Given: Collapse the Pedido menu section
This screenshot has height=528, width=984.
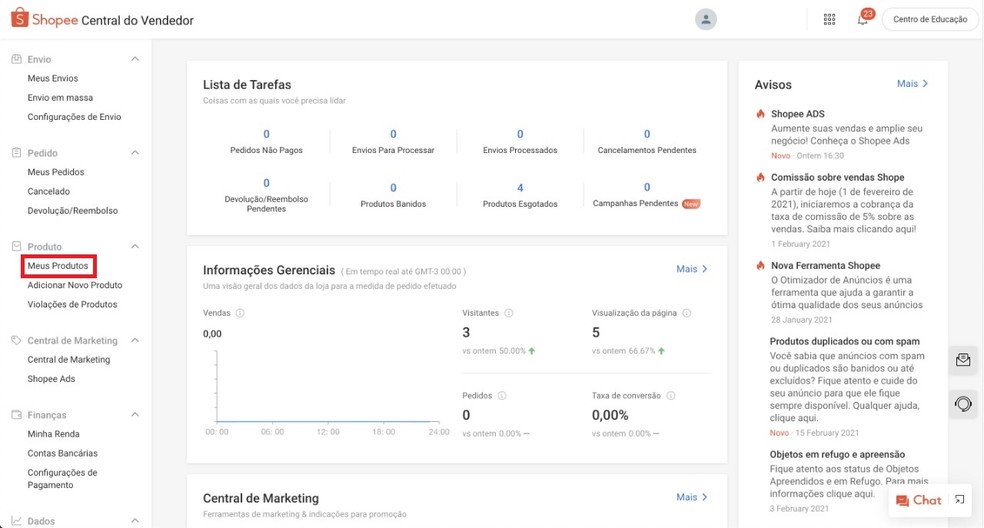Looking at the screenshot, I should click(x=135, y=153).
